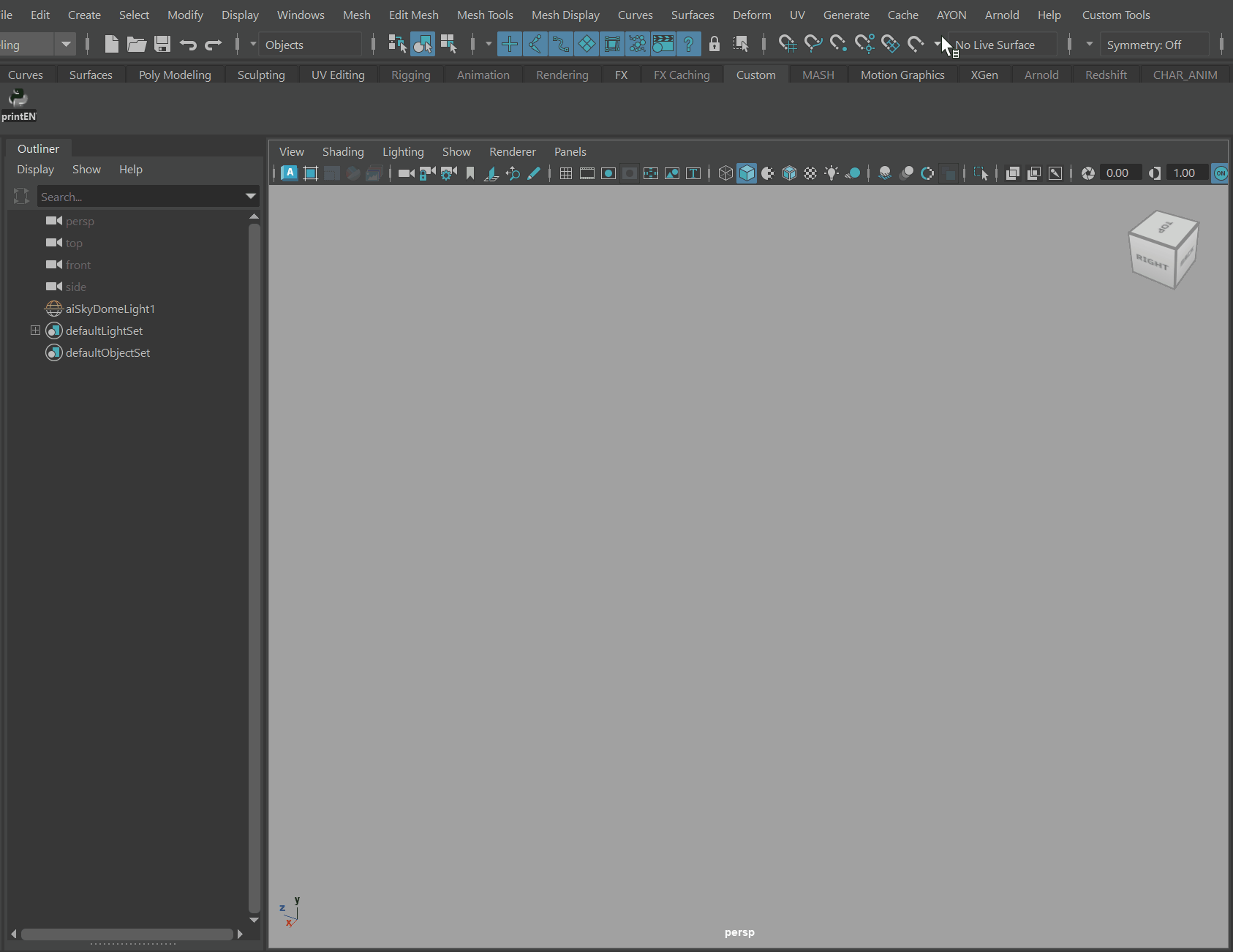
Task: Open the viewport Panels menu
Action: [570, 151]
